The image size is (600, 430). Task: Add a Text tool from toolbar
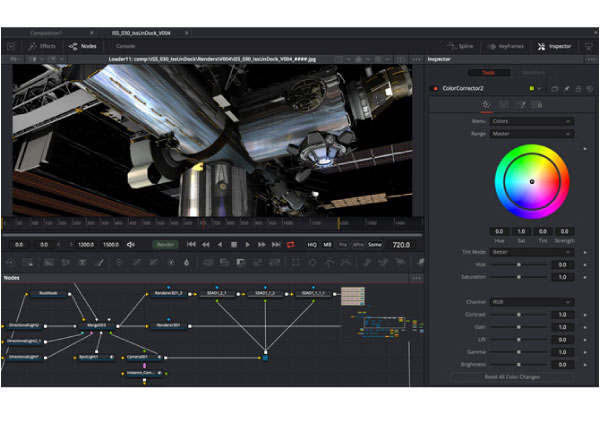[x=82, y=262]
